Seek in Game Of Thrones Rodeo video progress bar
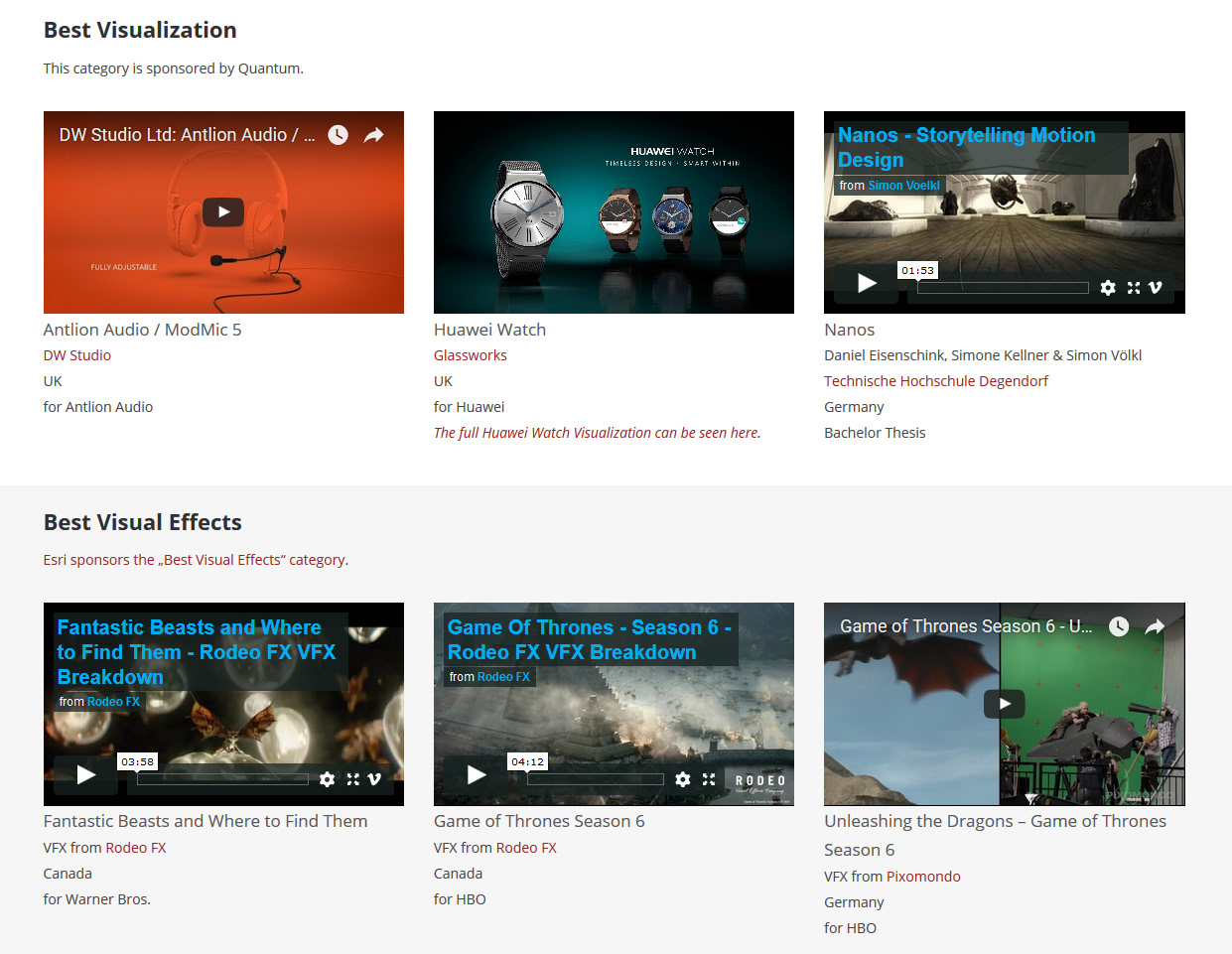The width and height of the screenshot is (1232, 954). click(x=596, y=779)
